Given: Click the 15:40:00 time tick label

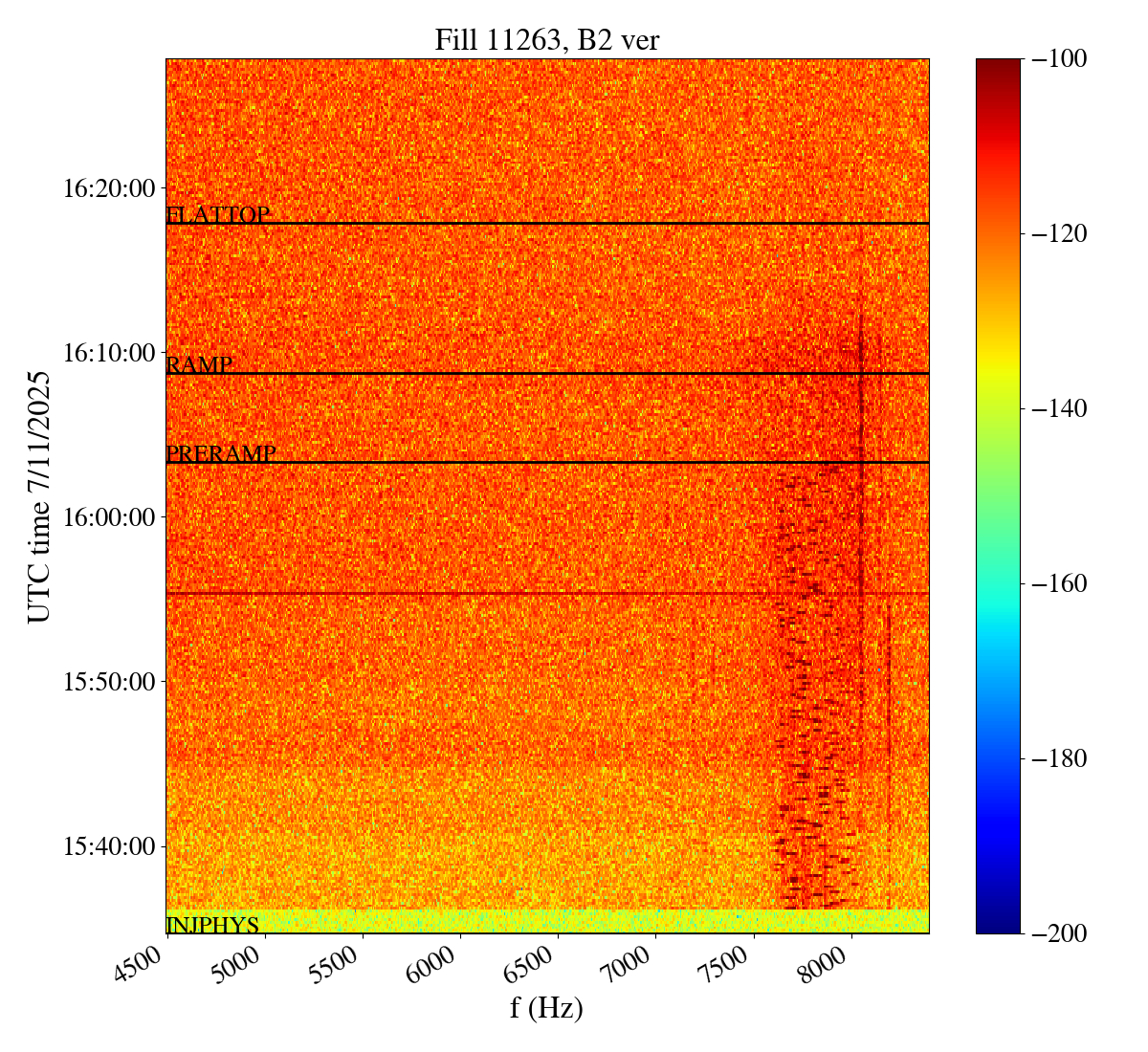Looking at the screenshot, I should (108, 846).
